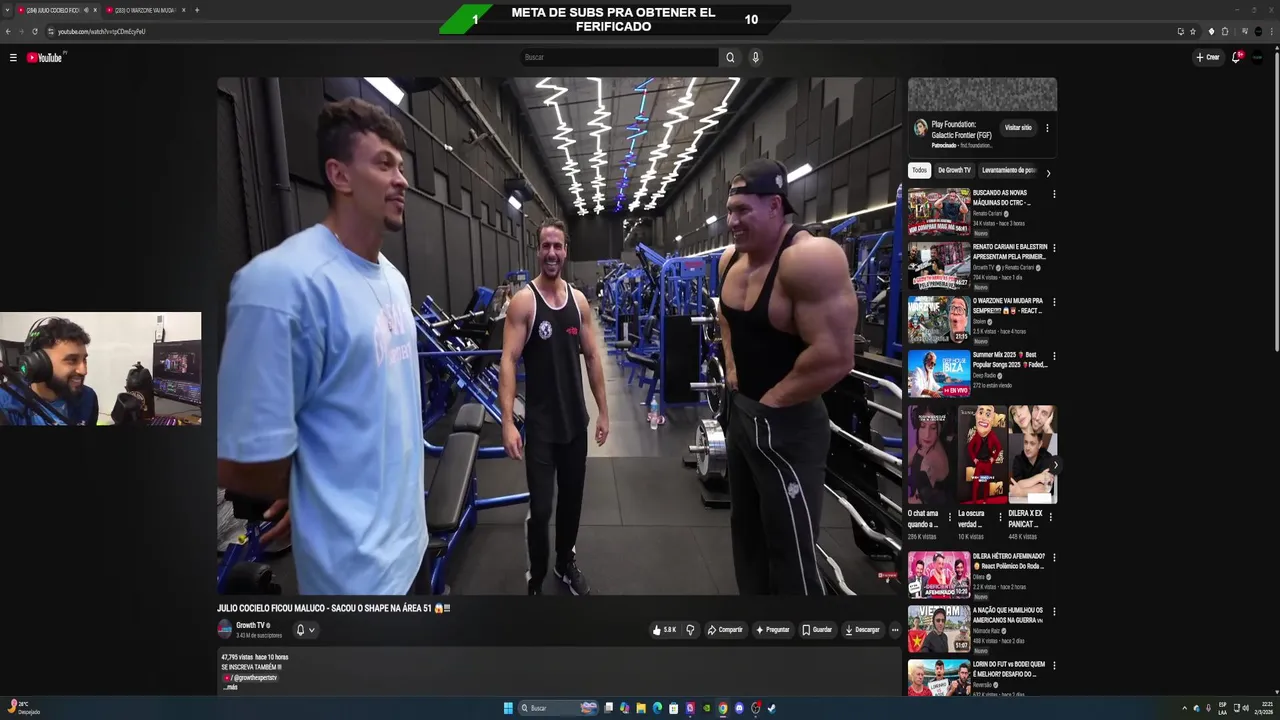1280x720 pixels.
Task: Go back in browser history
Action: [x=8, y=31]
